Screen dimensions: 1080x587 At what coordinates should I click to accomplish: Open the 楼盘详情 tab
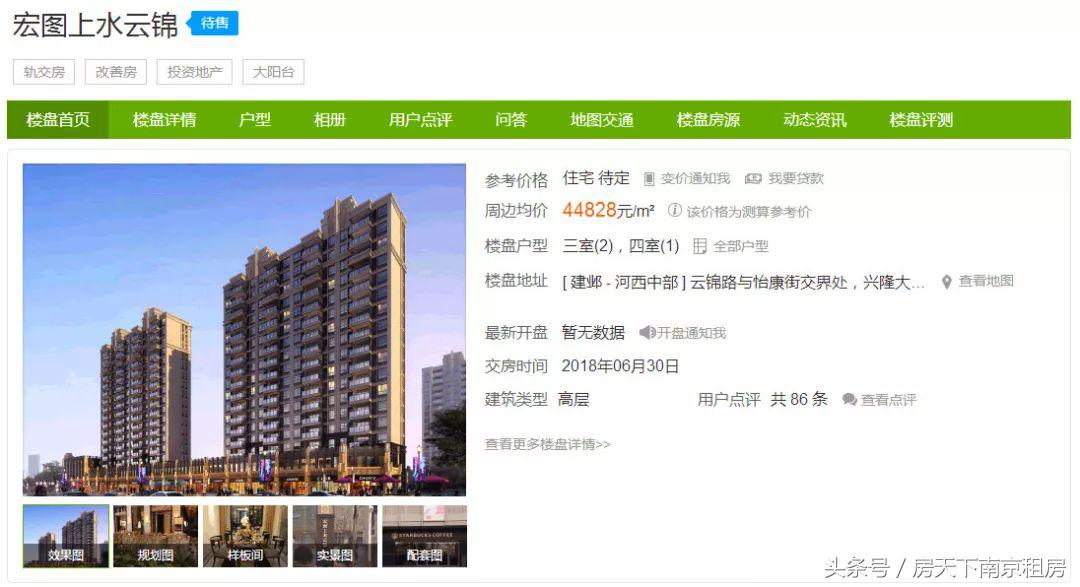(164, 120)
